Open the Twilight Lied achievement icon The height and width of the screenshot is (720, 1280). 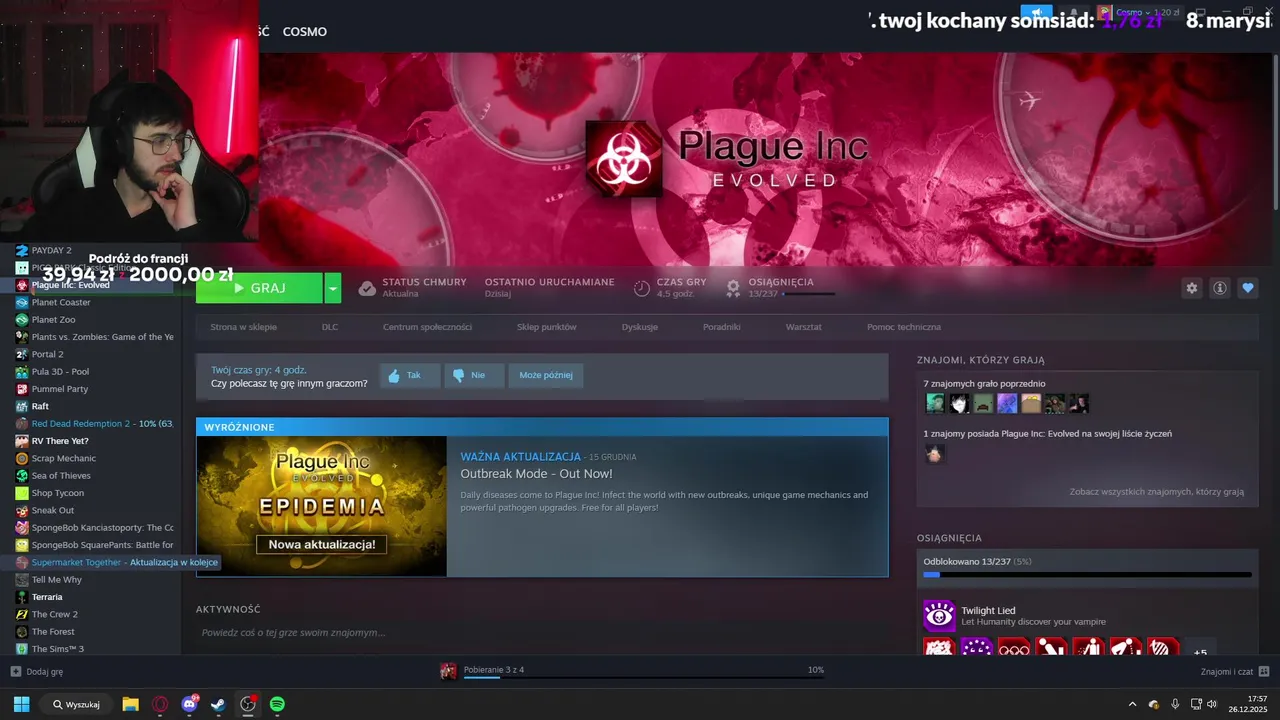click(x=939, y=616)
